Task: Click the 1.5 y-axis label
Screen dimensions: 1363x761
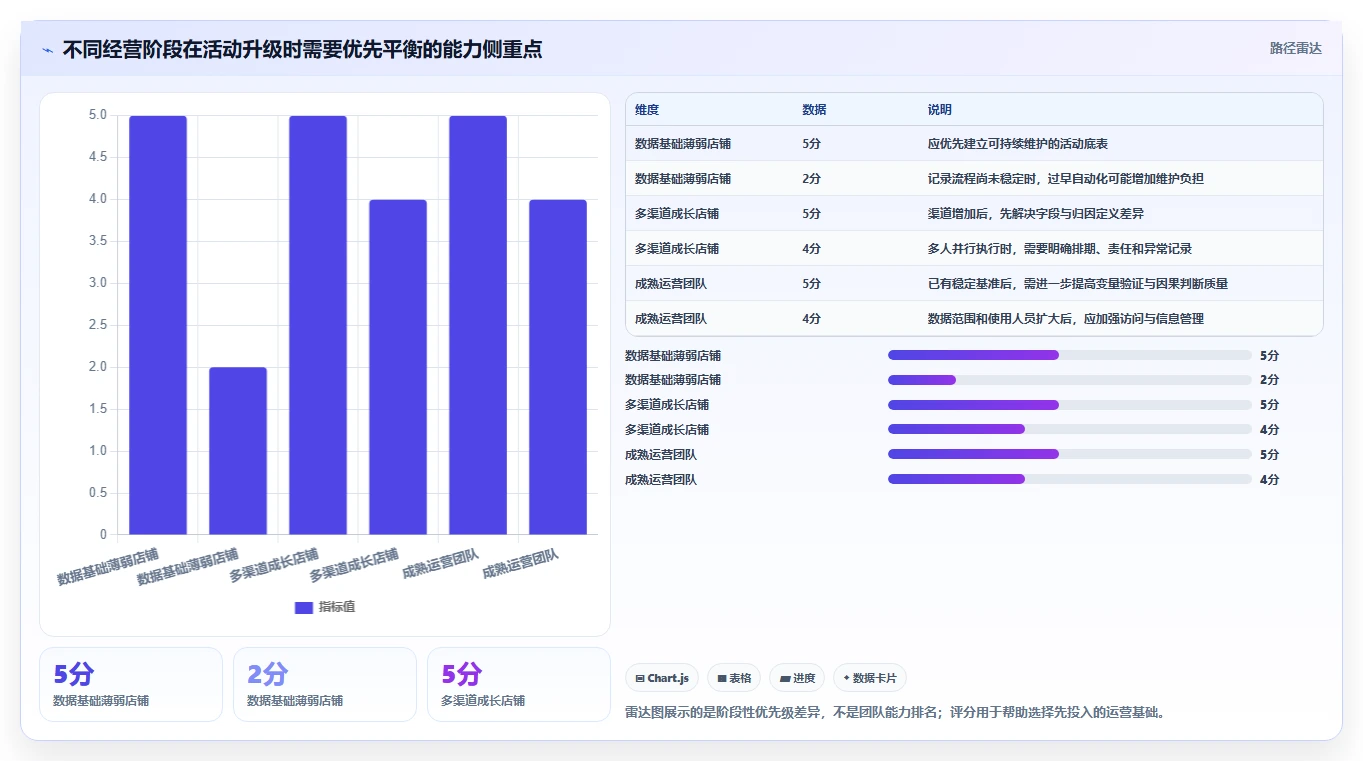Action: [x=97, y=409]
